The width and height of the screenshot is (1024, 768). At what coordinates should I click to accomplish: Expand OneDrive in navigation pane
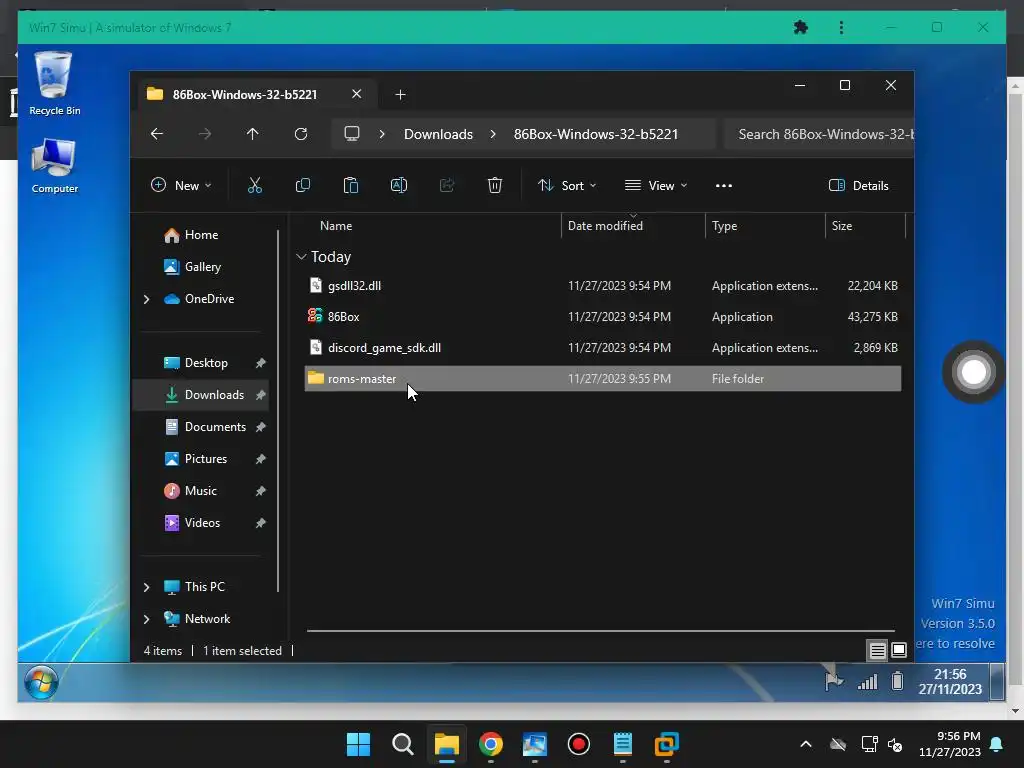tap(146, 299)
